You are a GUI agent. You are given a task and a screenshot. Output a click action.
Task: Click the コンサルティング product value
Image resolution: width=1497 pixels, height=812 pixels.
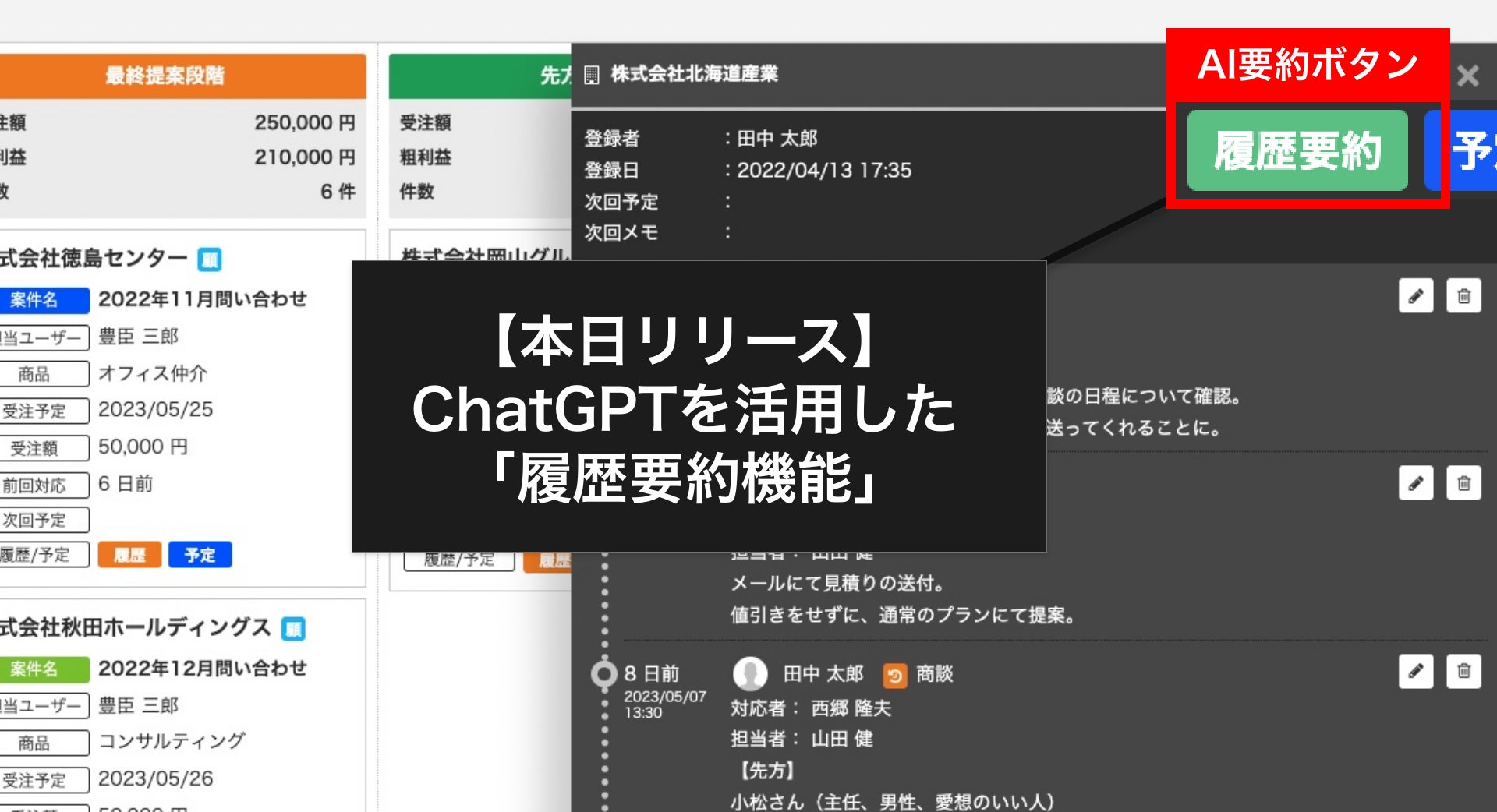point(172,741)
